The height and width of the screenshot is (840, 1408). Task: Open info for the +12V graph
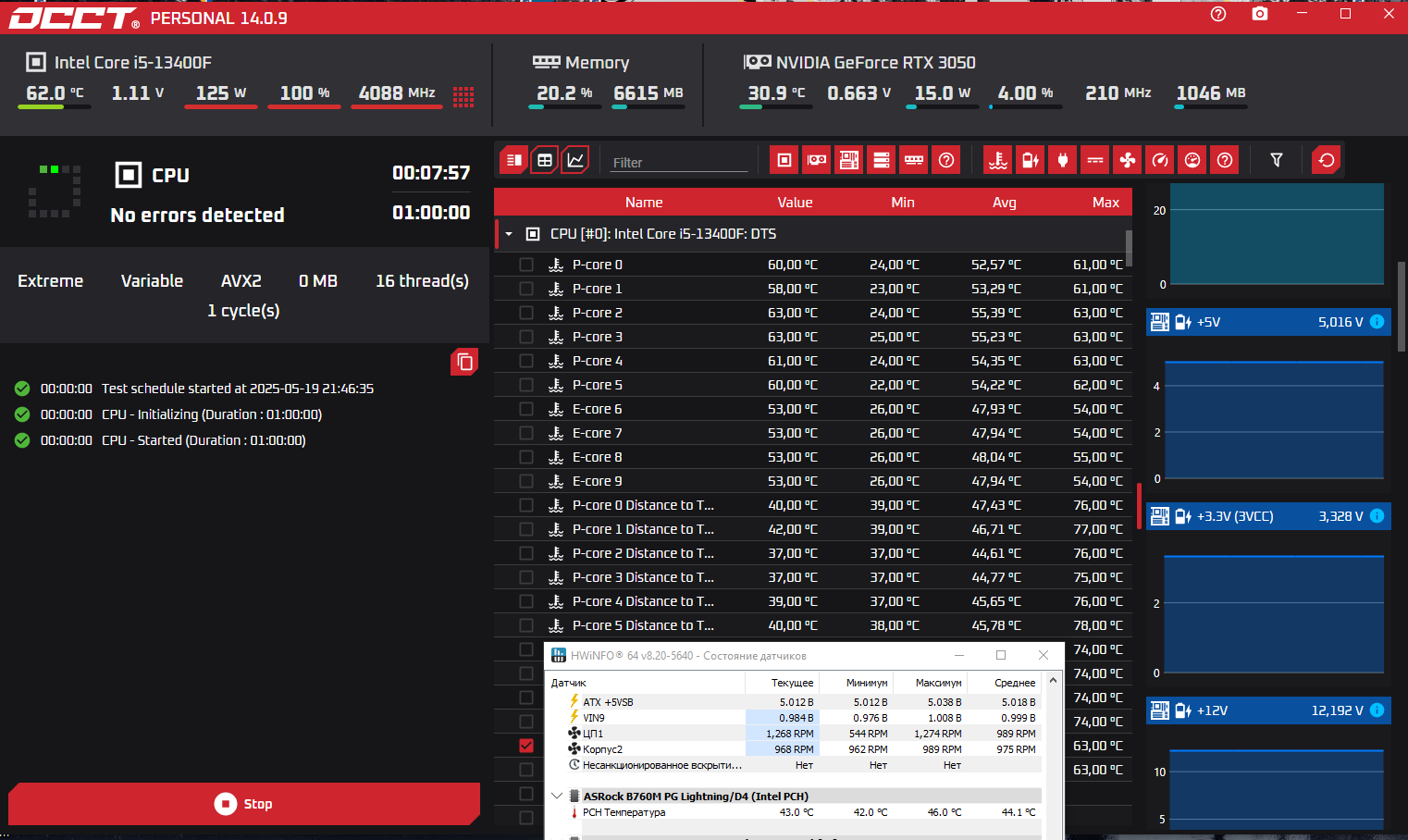(1377, 710)
